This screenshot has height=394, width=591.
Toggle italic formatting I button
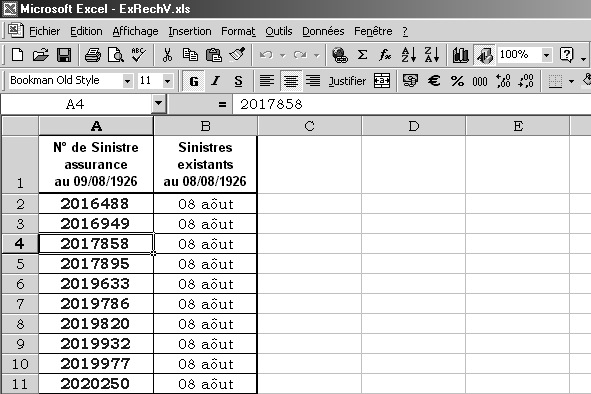pyautogui.click(x=216, y=81)
